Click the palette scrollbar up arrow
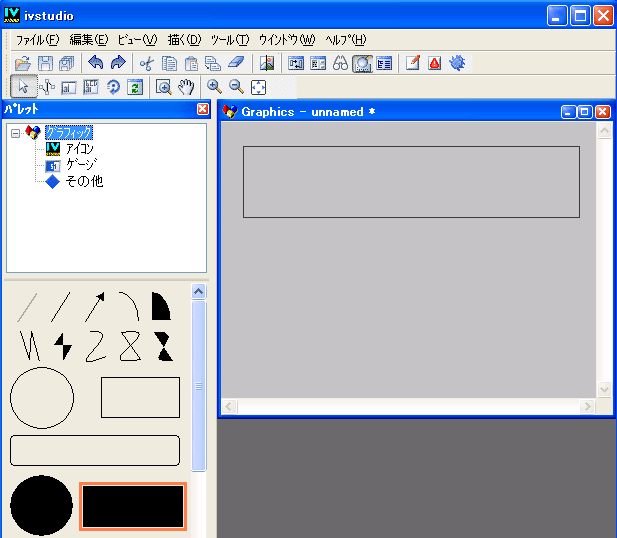The width and height of the screenshot is (617, 538). click(198, 292)
